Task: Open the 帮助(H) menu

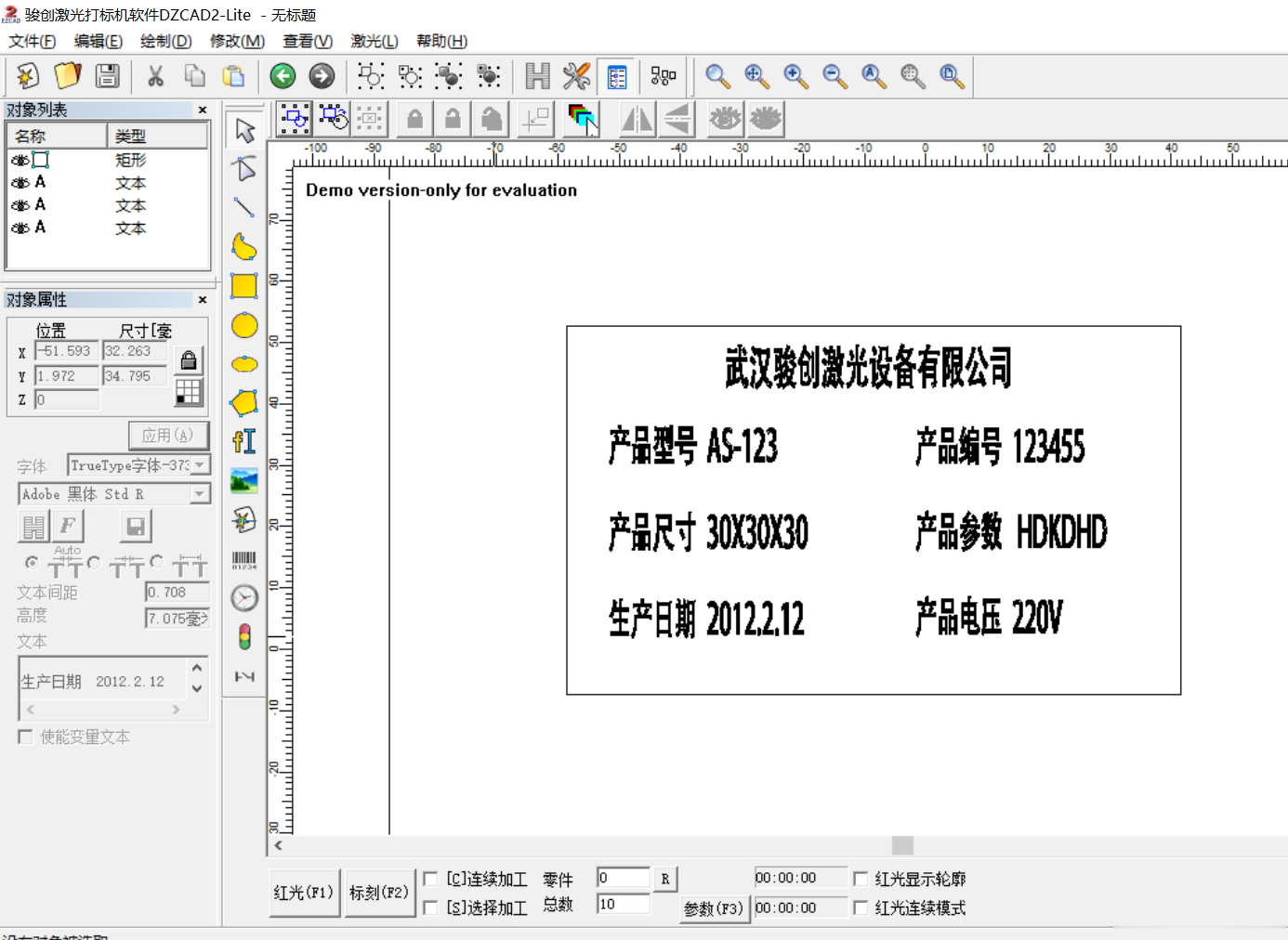Action: (442, 41)
